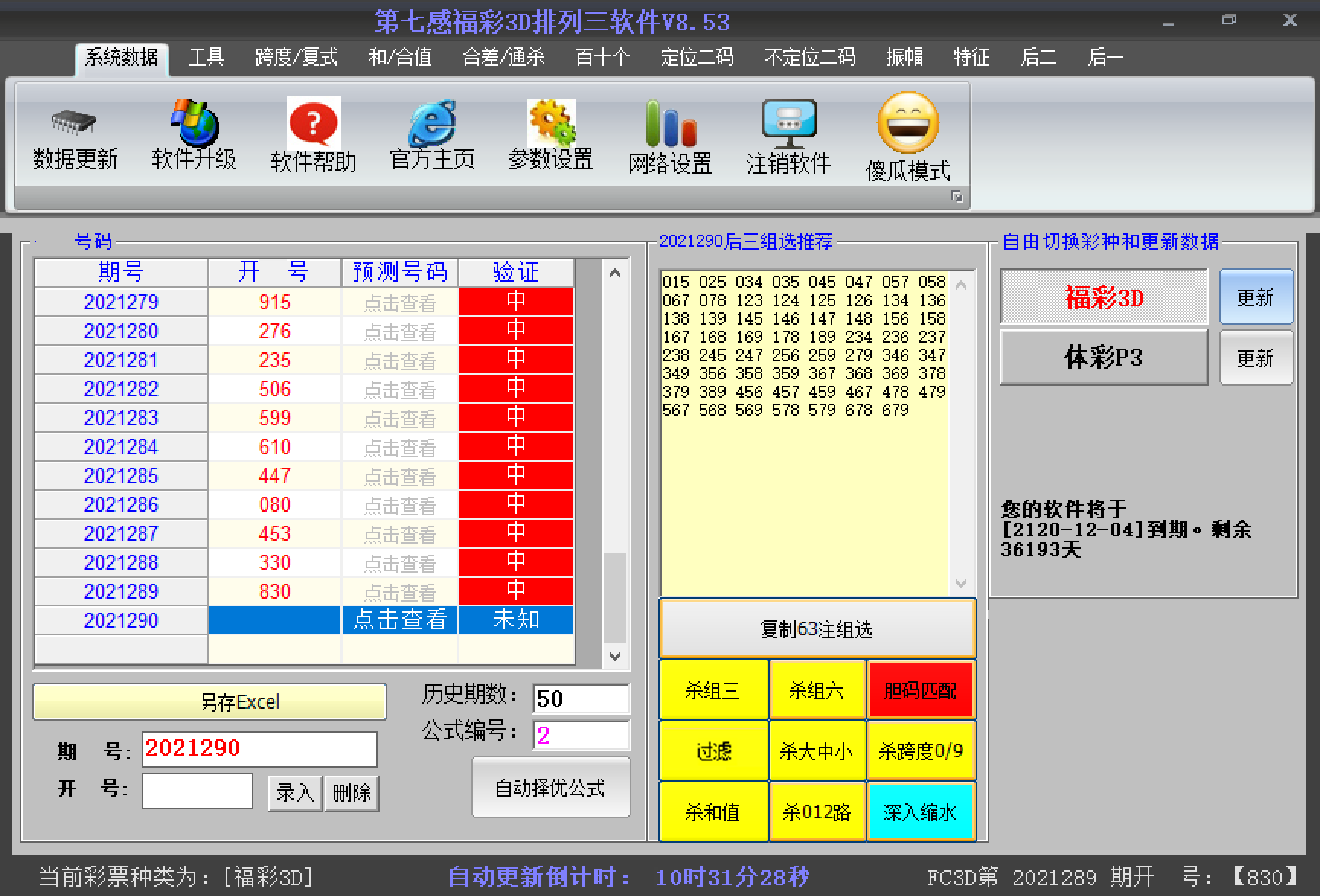Open the 不定位二码 tab

(x=810, y=57)
